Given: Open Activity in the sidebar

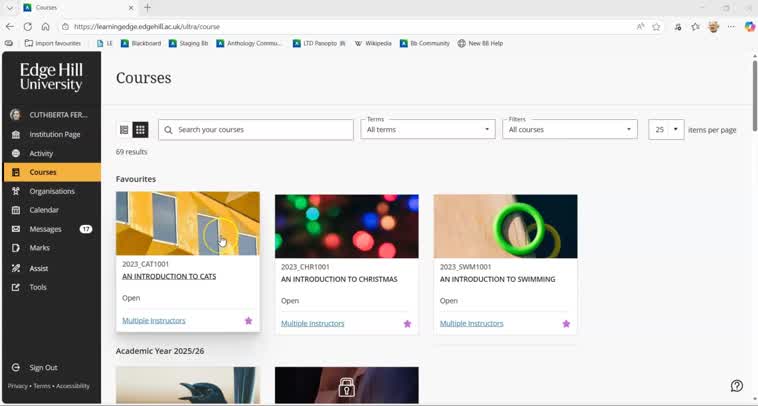Looking at the screenshot, I should pyautogui.click(x=52, y=153).
